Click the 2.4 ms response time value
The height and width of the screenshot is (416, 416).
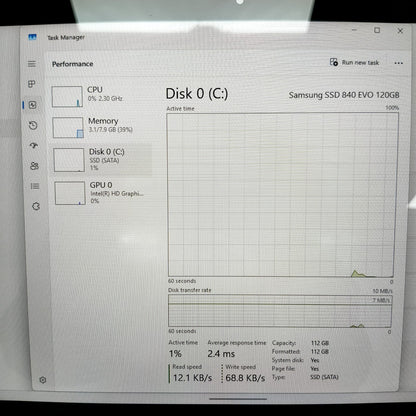(221, 354)
